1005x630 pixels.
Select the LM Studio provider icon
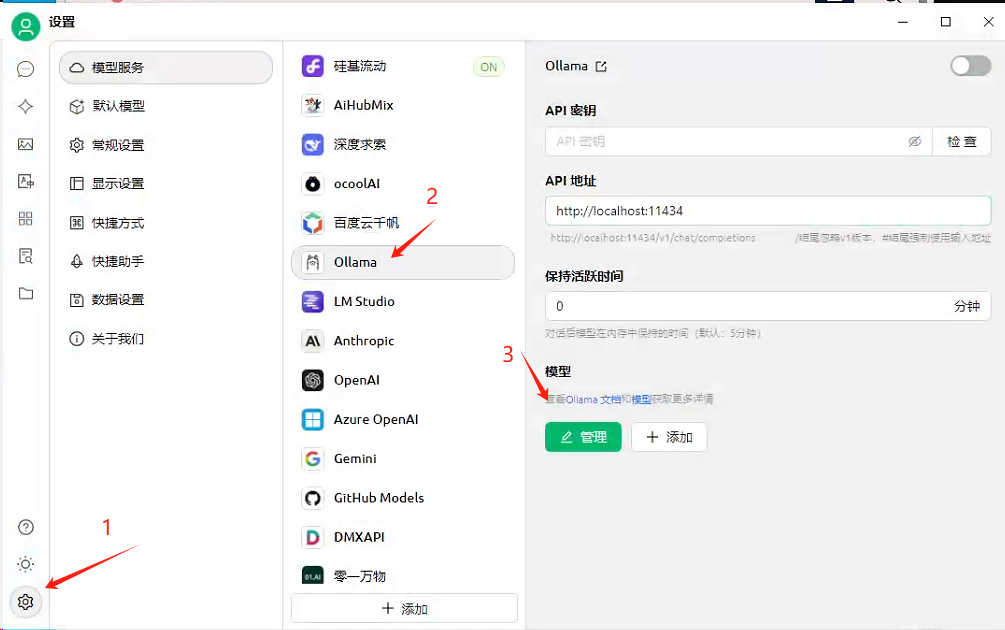(313, 301)
